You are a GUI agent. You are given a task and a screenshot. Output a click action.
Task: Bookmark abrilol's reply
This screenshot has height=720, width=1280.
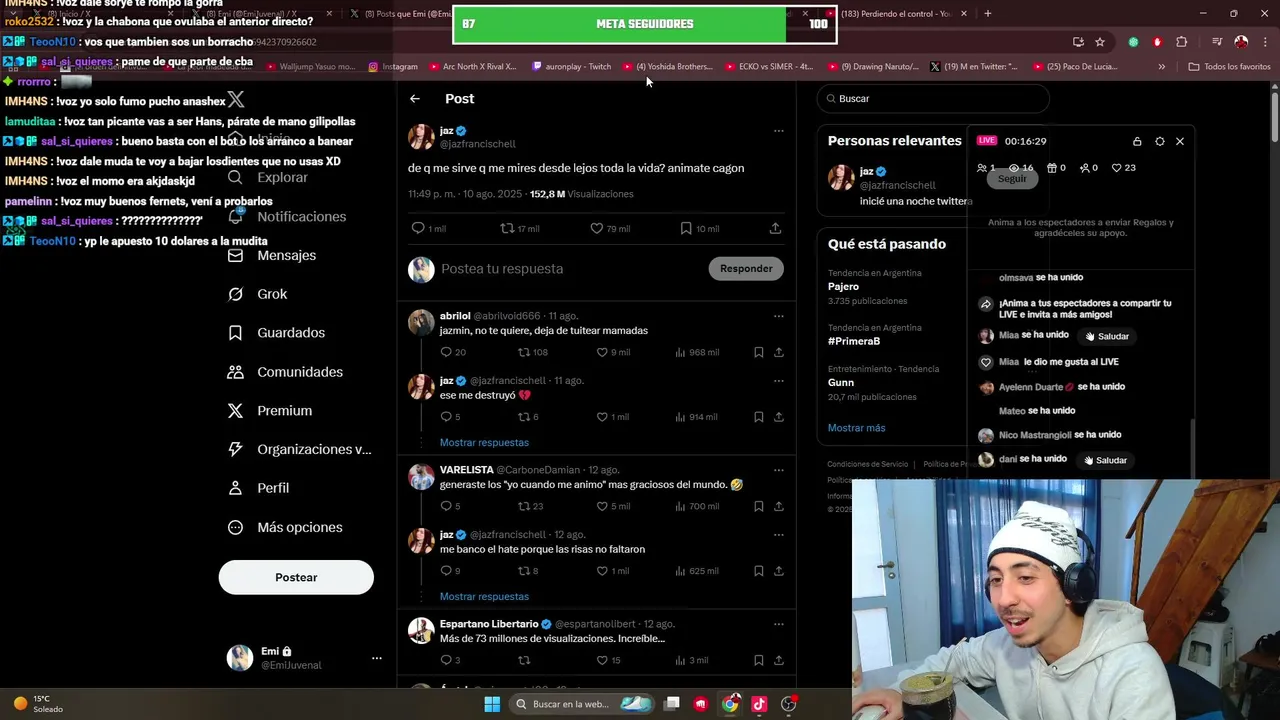point(758,352)
